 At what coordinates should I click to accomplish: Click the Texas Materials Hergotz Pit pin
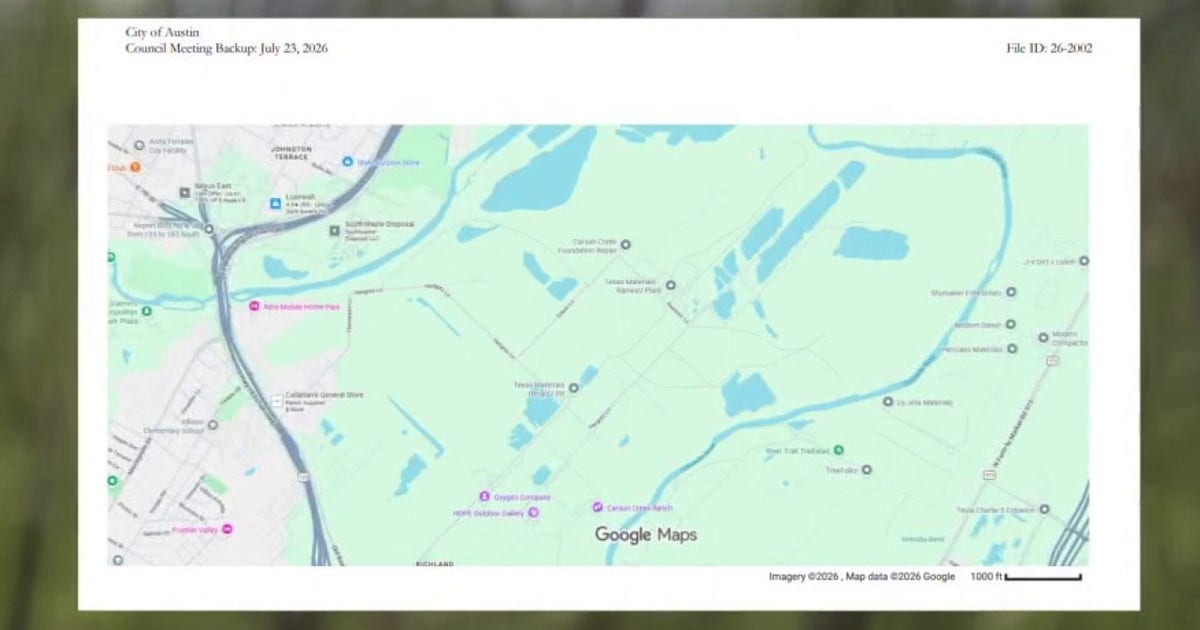(574, 388)
